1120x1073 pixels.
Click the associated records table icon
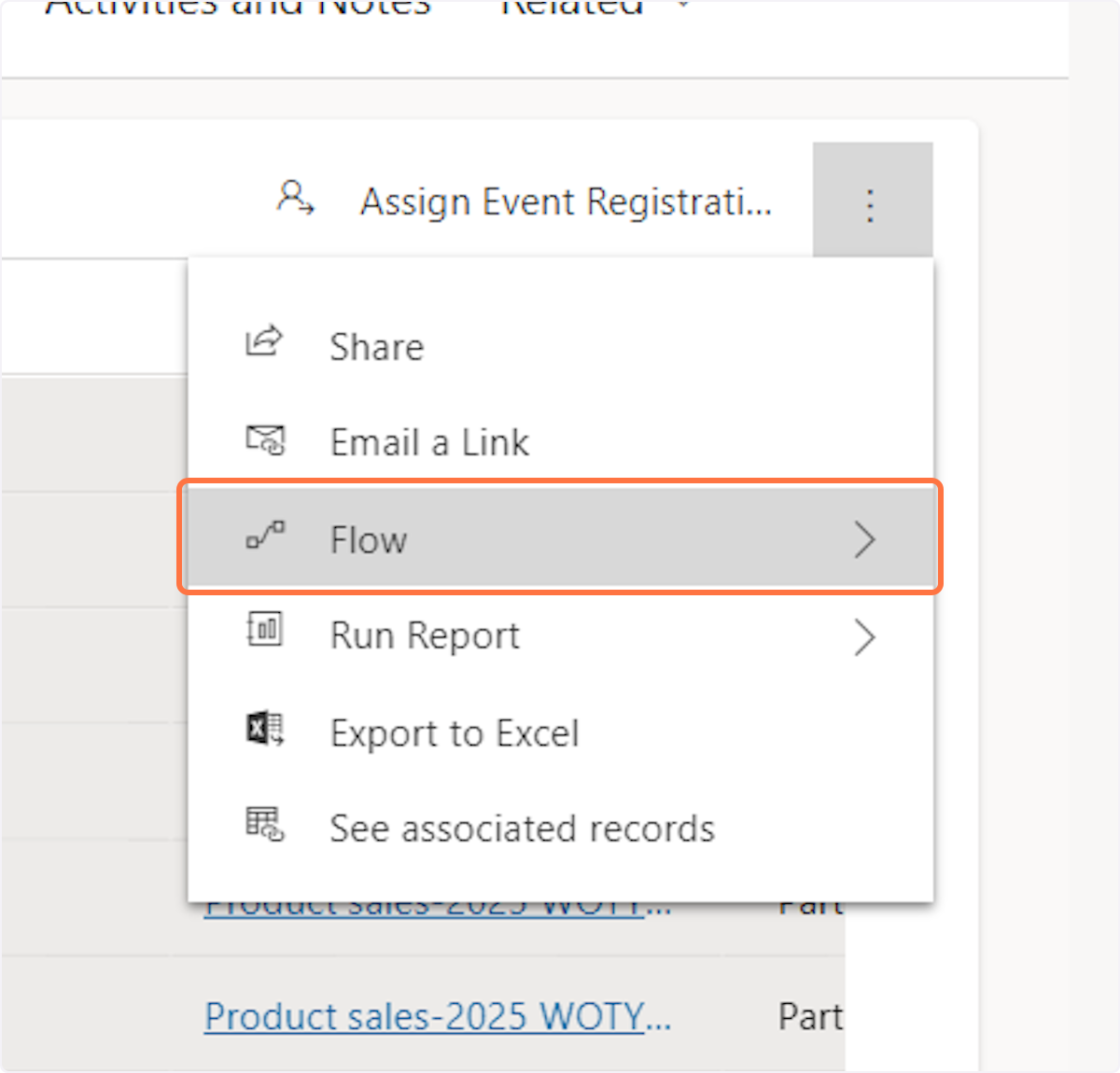tap(265, 825)
